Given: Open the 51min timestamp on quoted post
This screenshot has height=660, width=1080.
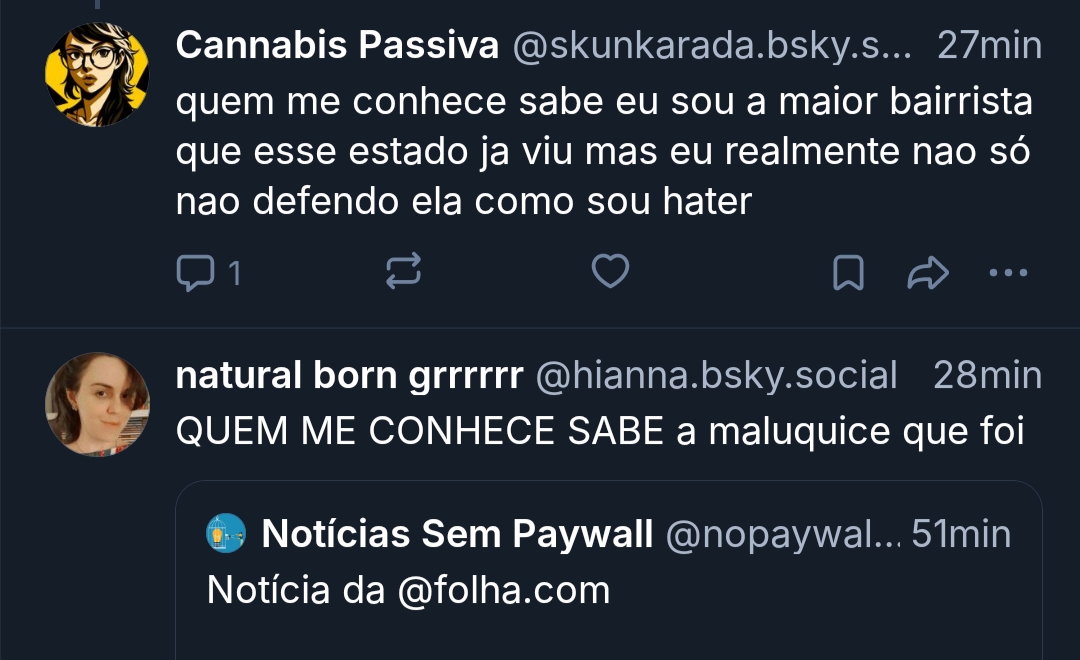Looking at the screenshot, I should (x=961, y=535).
